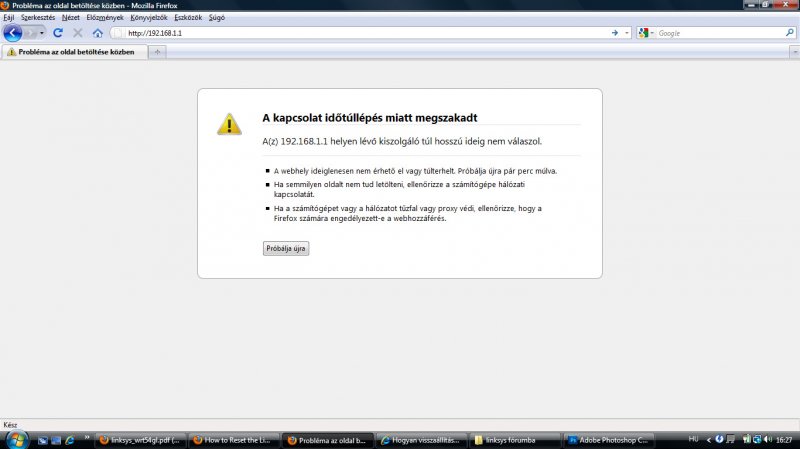Click the 16:27 system clock
This screenshot has width=800, height=449.
(x=784, y=439)
